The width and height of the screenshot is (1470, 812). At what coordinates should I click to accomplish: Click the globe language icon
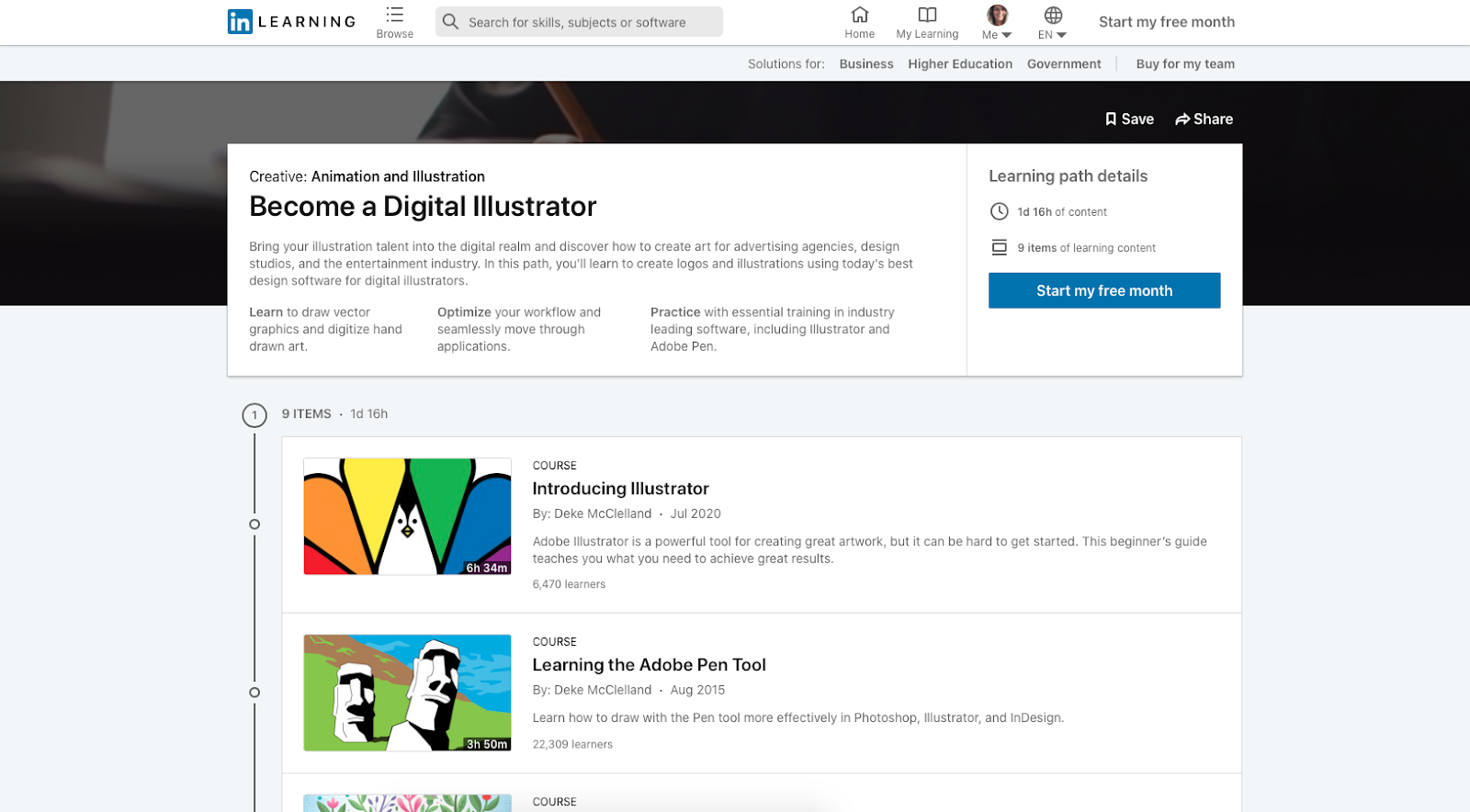coord(1053,15)
